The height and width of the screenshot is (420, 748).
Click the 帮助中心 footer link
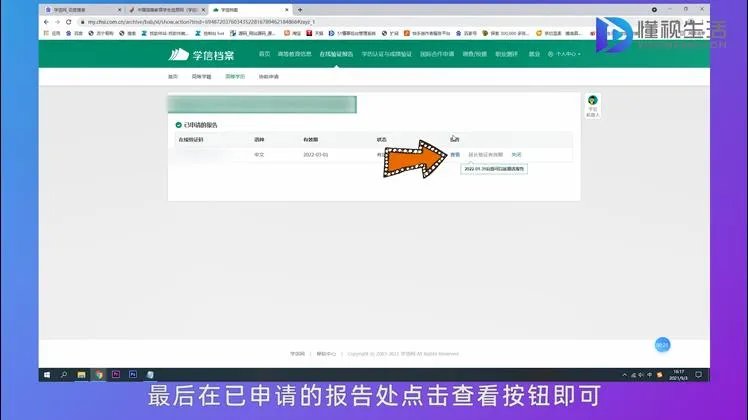click(x=326, y=354)
